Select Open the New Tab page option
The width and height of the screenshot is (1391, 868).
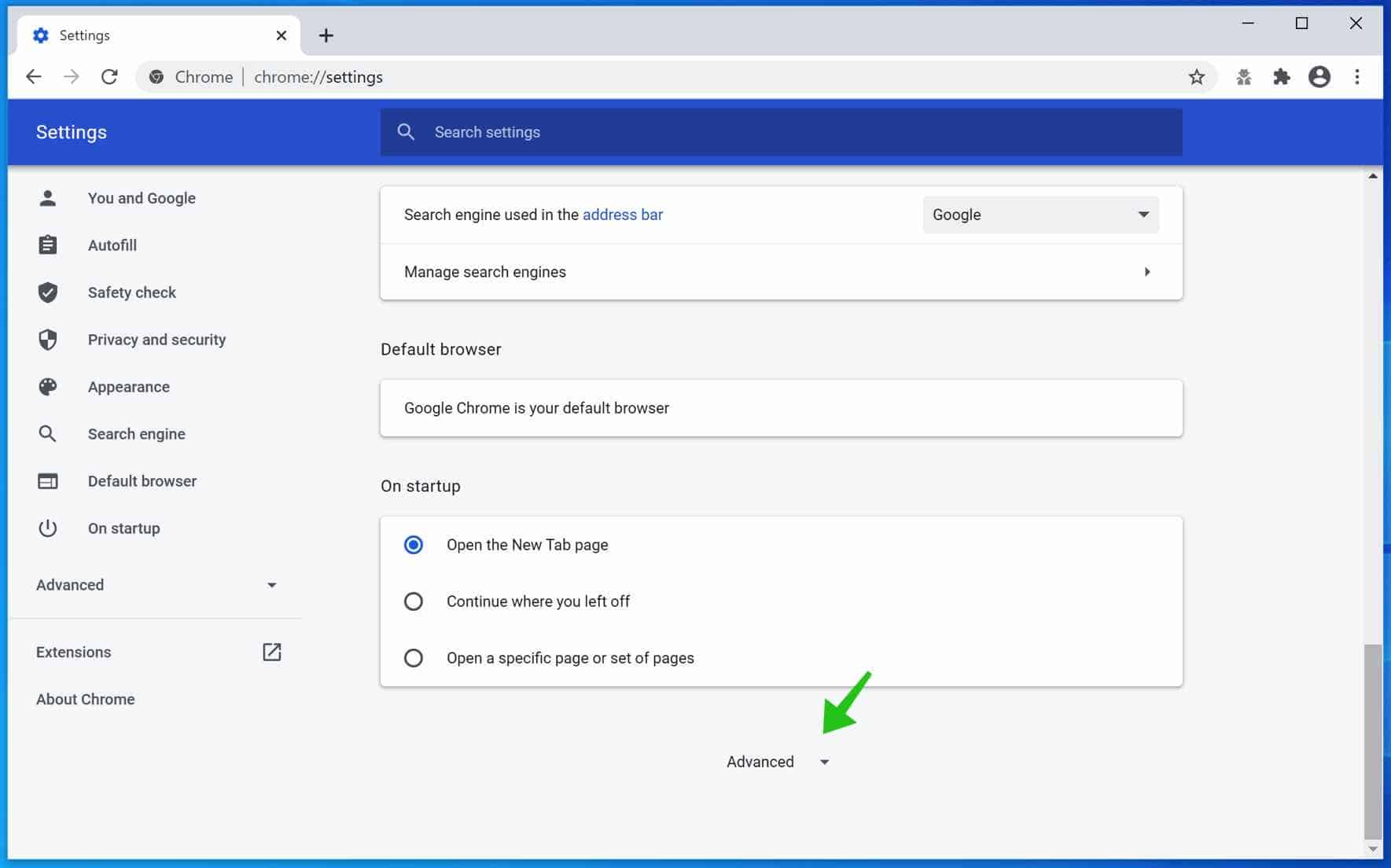[414, 545]
